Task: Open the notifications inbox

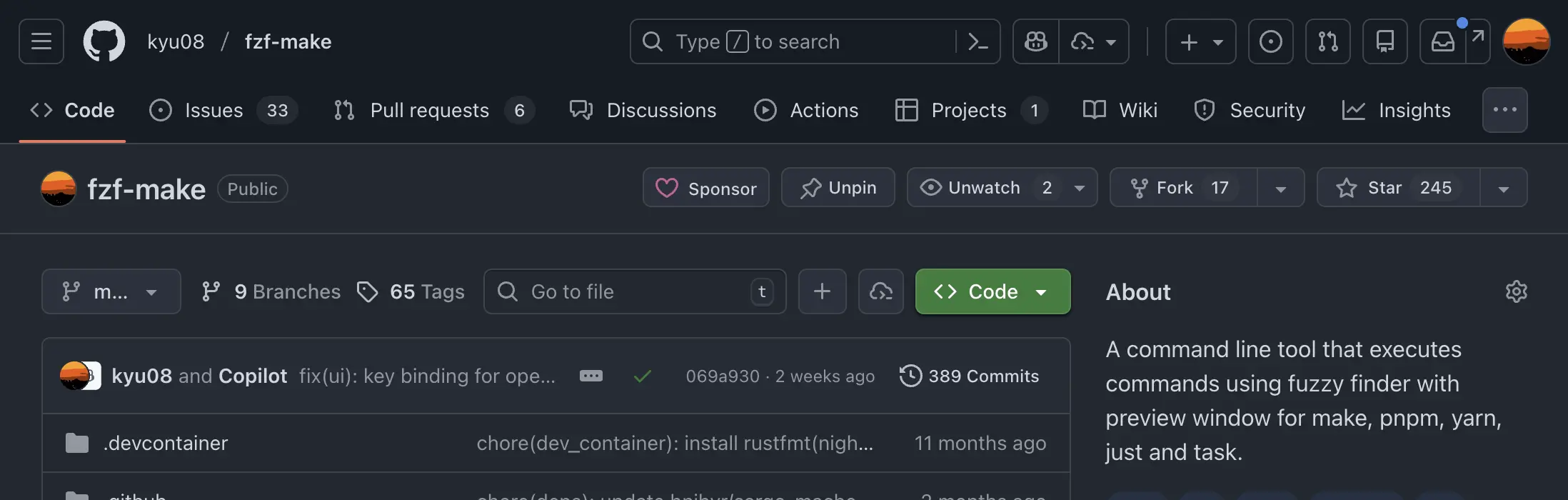Action: tap(1443, 41)
